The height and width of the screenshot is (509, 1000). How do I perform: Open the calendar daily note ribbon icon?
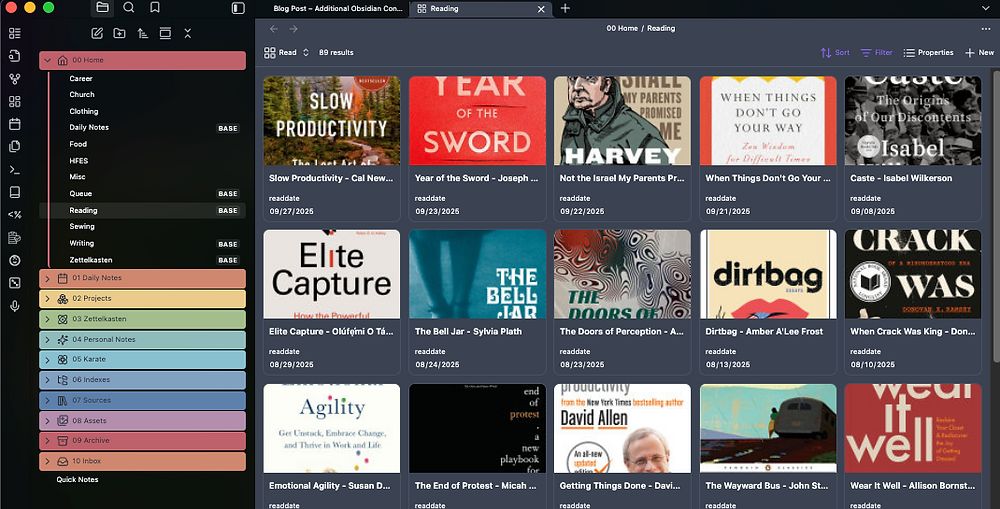click(x=15, y=124)
